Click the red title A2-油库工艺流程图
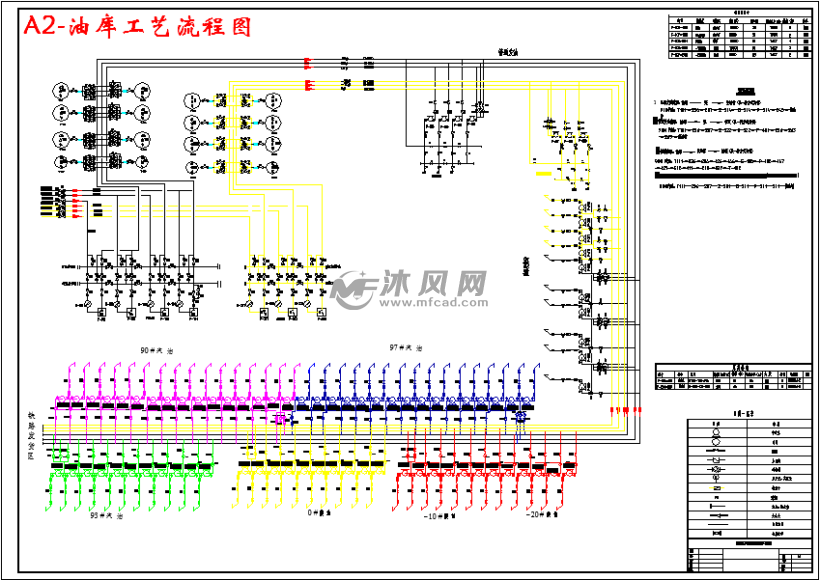The image size is (820, 580). pyautogui.click(x=137, y=27)
